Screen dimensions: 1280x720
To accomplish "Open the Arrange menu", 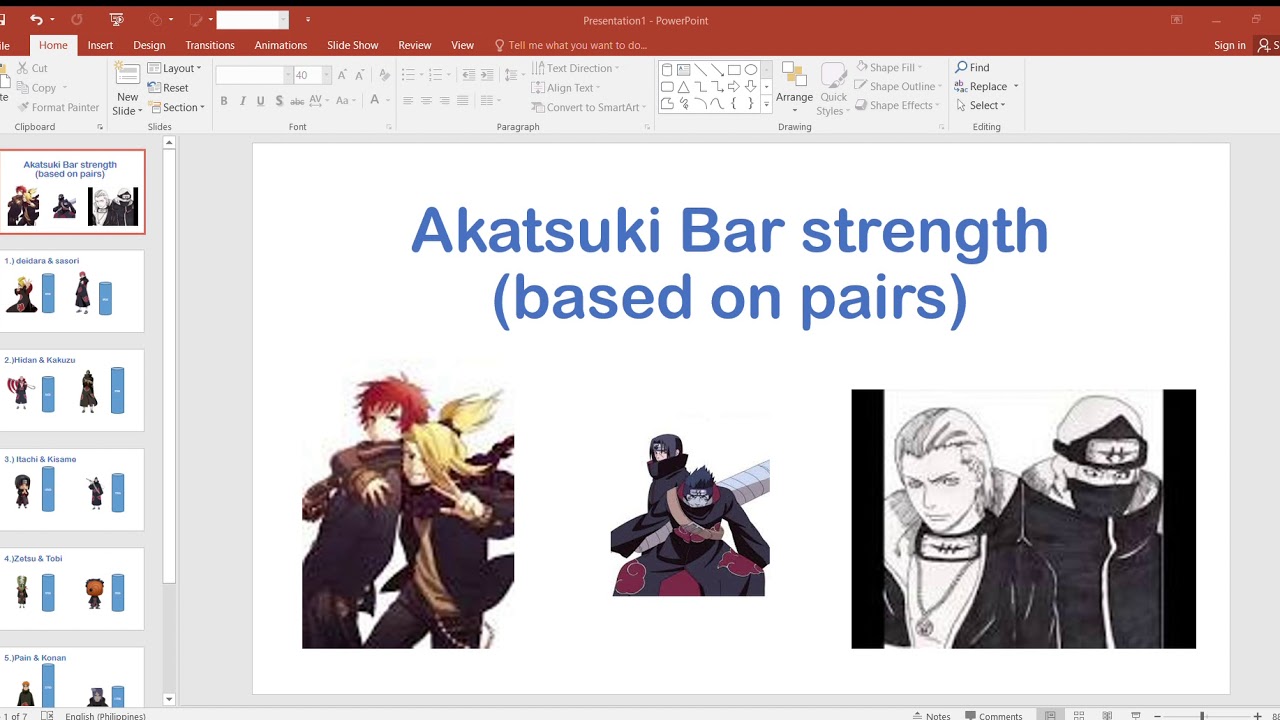I will (x=794, y=88).
